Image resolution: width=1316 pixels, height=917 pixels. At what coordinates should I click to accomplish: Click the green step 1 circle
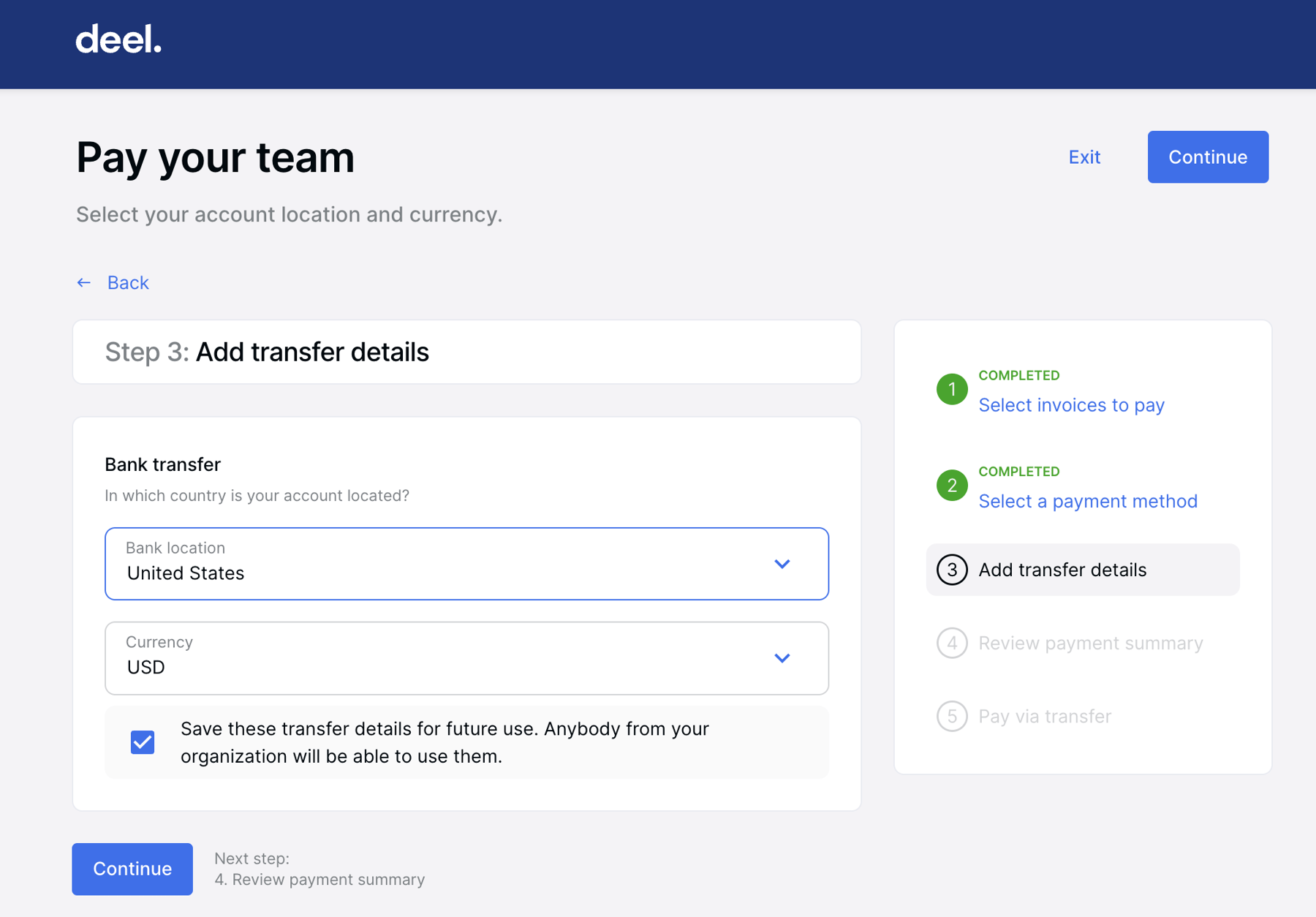[x=951, y=389]
